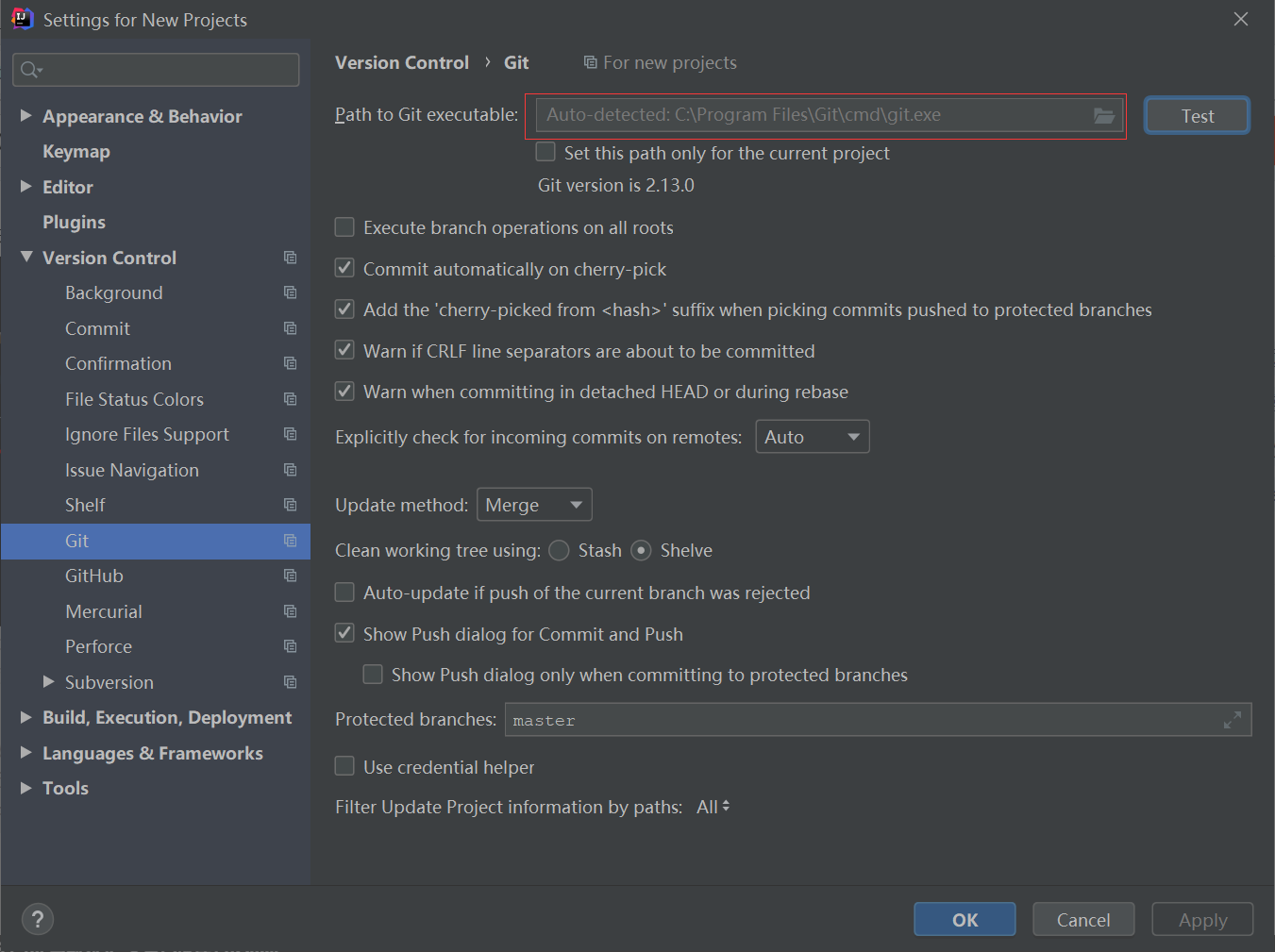Viewport: 1275px width, 952px height.
Task: Click the help question mark button
Action: point(38,919)
